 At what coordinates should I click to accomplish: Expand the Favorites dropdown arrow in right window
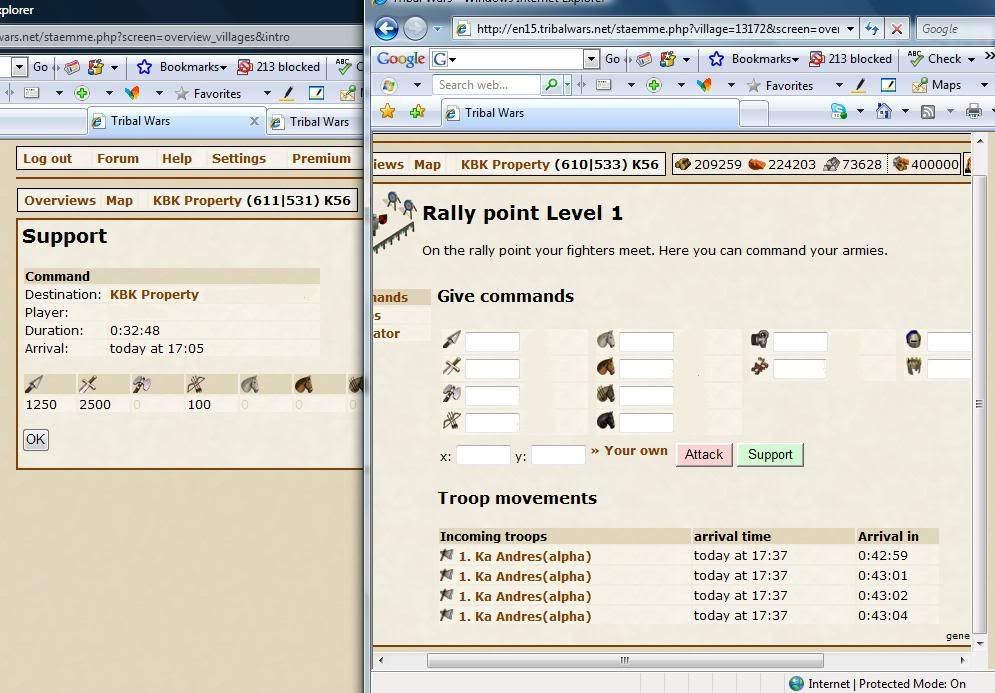[839, 85]
